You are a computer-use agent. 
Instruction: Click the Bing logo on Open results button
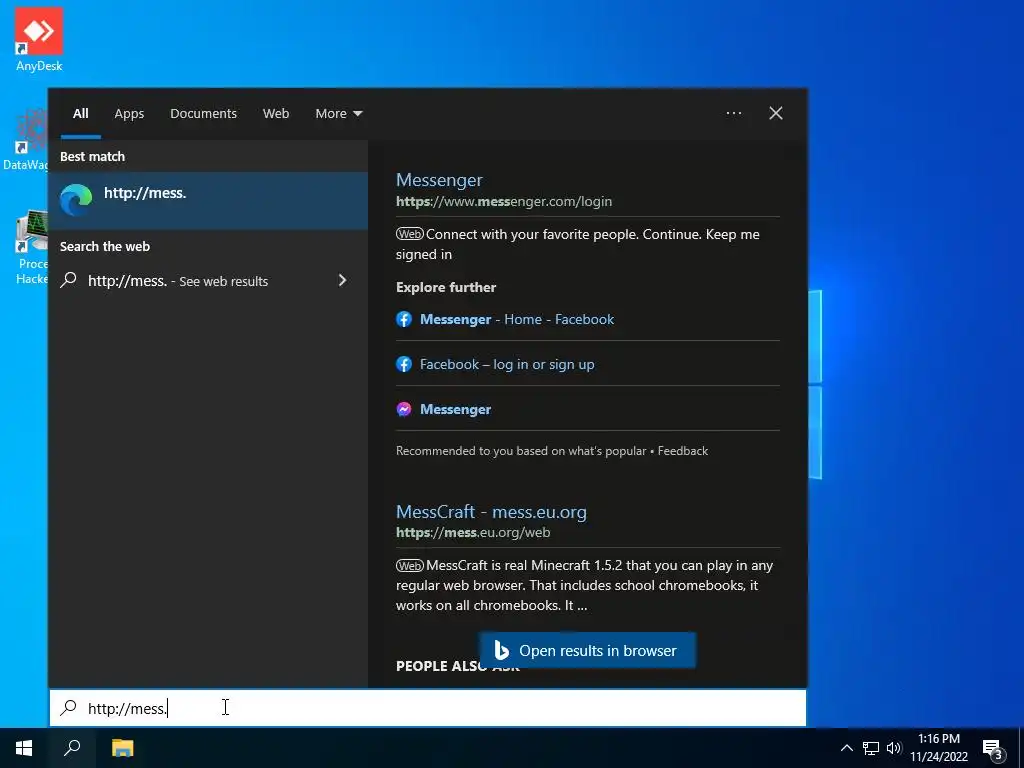[501, 650]
